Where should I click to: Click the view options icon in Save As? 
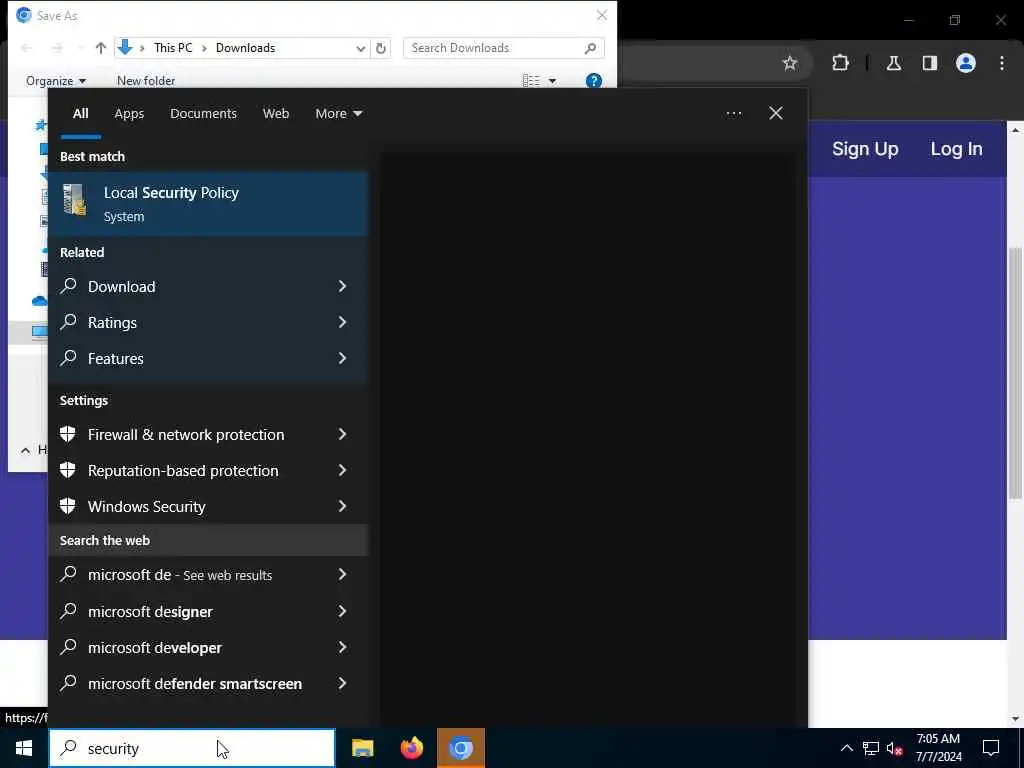[531, 81]
